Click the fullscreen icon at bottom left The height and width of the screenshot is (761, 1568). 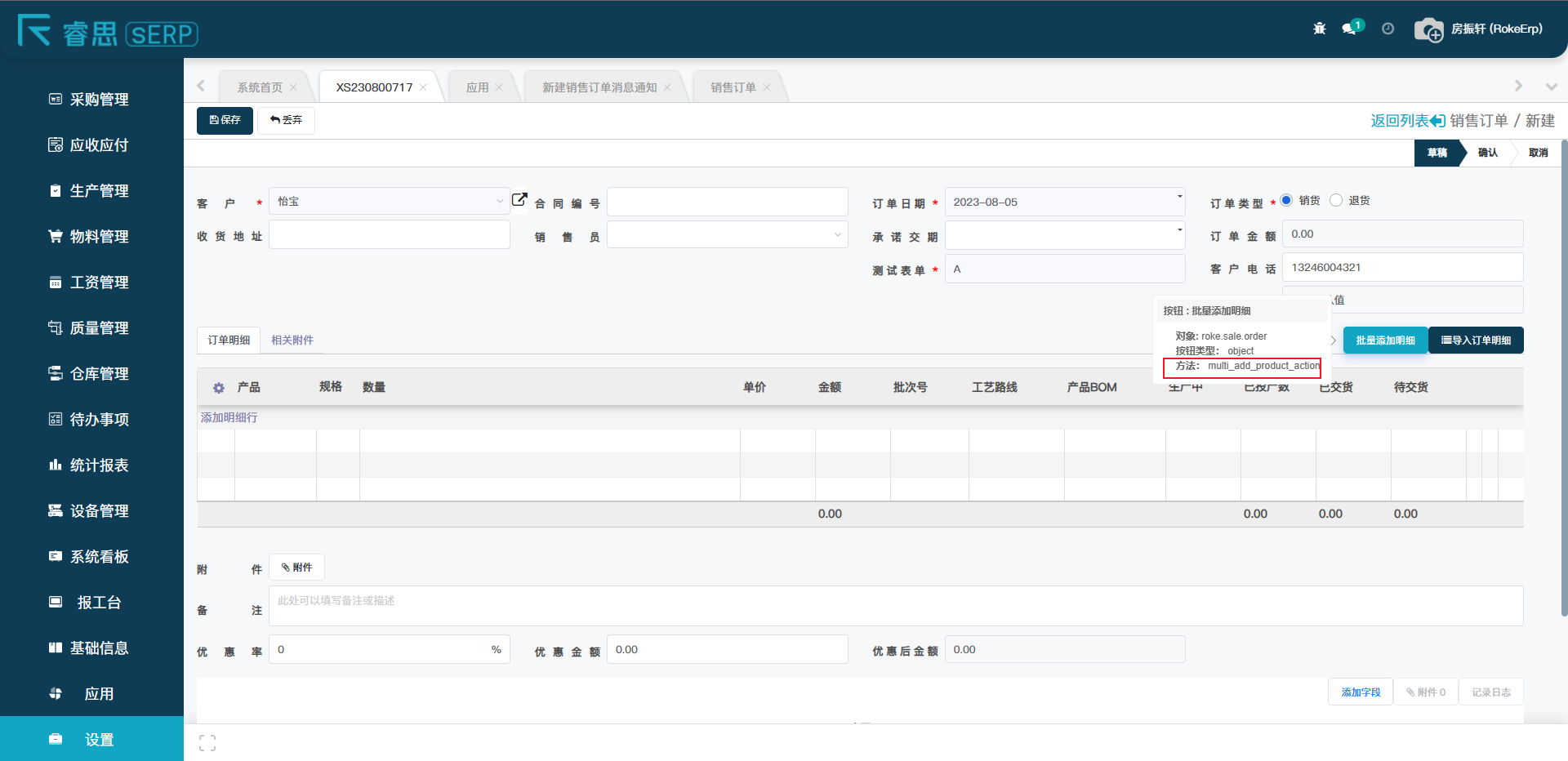point(207,742)
